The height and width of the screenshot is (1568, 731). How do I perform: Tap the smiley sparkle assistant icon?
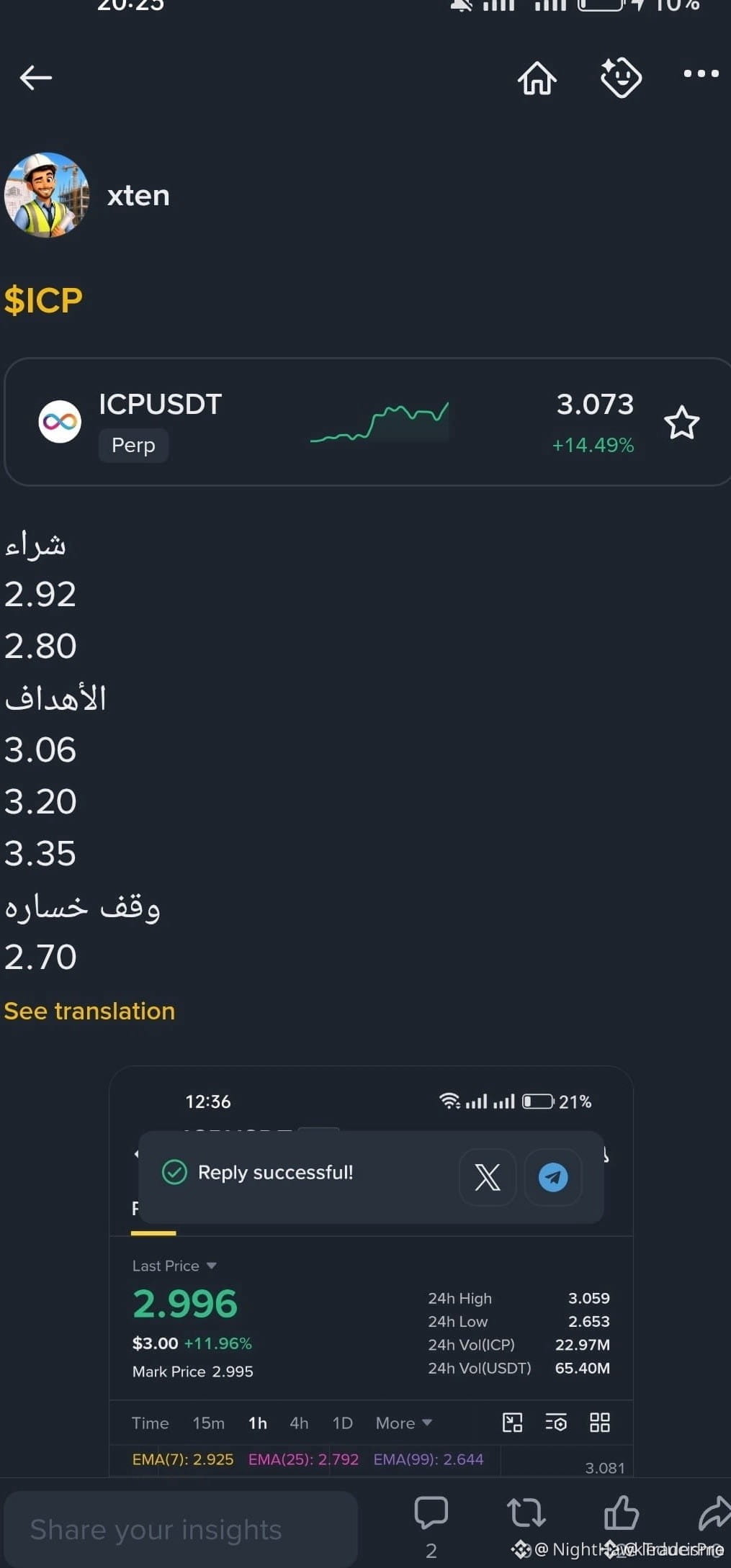point(621,77)
